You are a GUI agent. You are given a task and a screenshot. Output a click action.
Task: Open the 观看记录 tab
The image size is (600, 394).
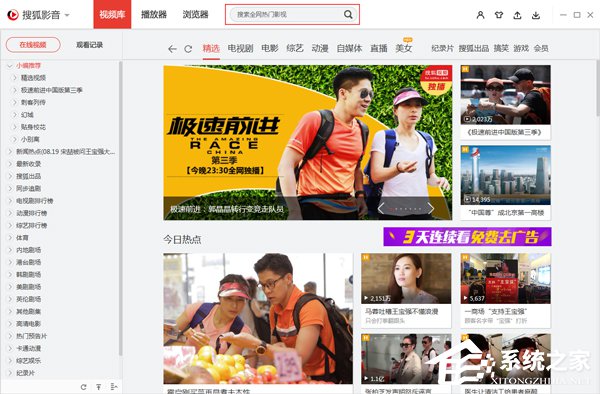[90, 45]
